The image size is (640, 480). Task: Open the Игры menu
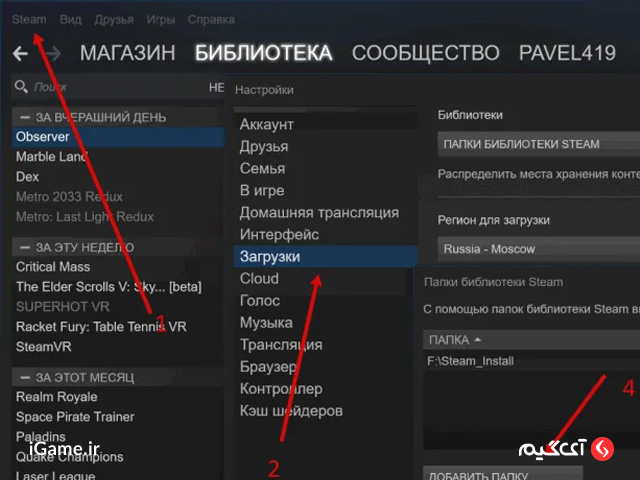161,20
